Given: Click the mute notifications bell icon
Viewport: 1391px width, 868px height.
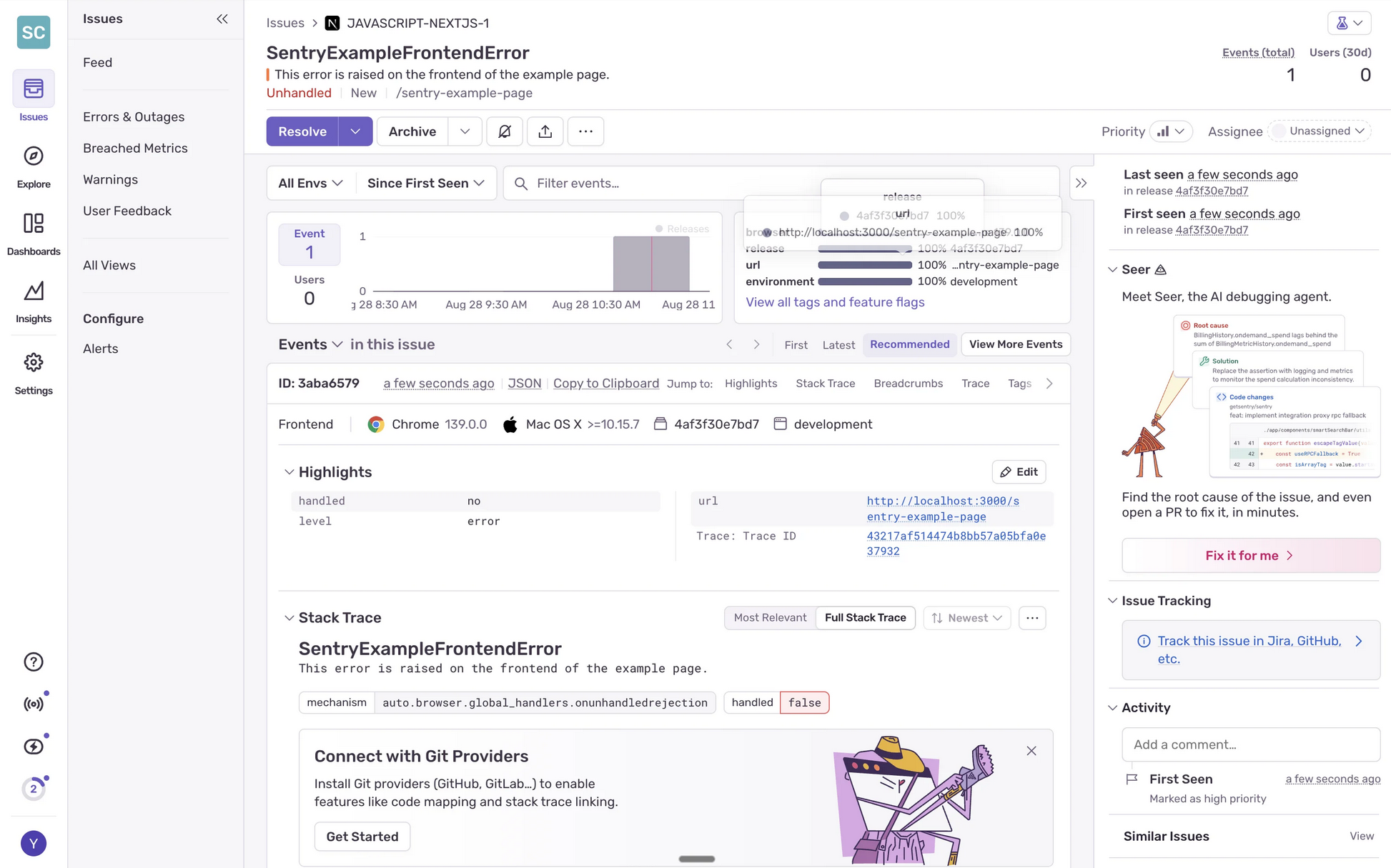Looking at the screenshot, I should click(x=505, y=131).
